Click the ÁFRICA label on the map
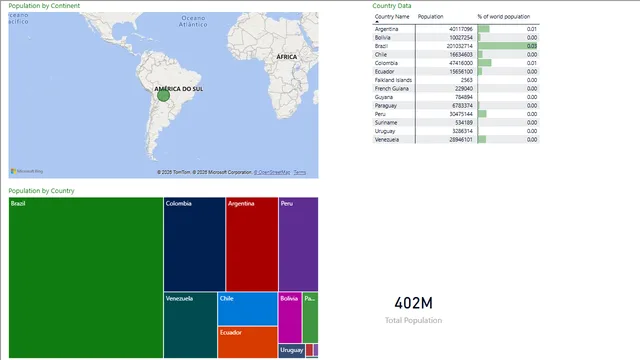This screenshot has width=640, height=360. (287, 57)
